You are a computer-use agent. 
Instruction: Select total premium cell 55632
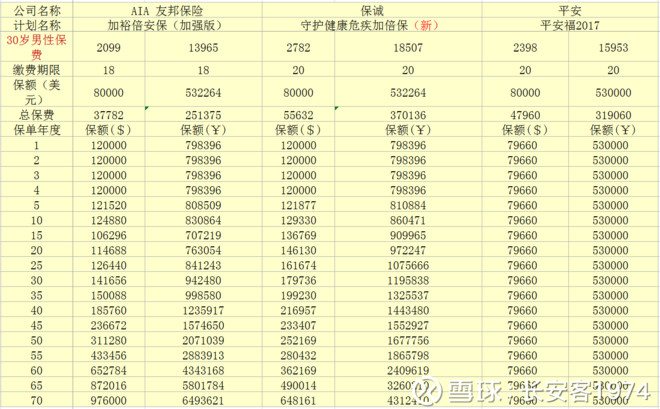298,114
